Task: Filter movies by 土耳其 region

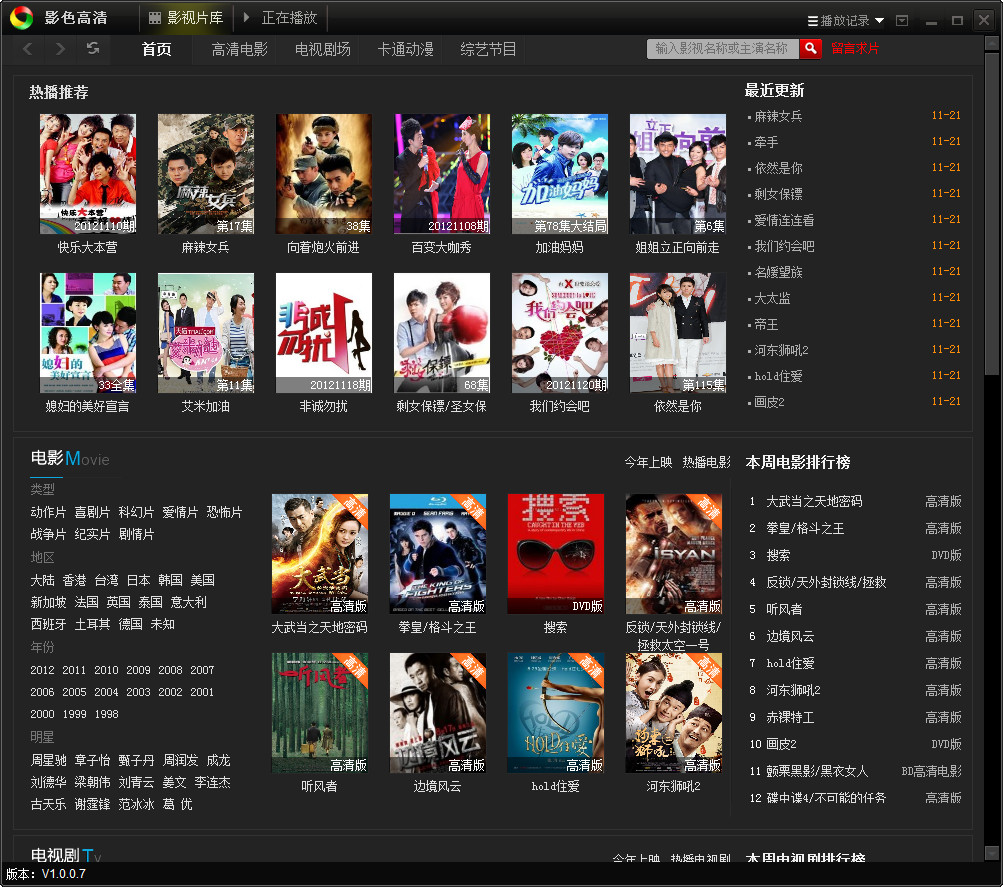Action: [x=92, y=624]
